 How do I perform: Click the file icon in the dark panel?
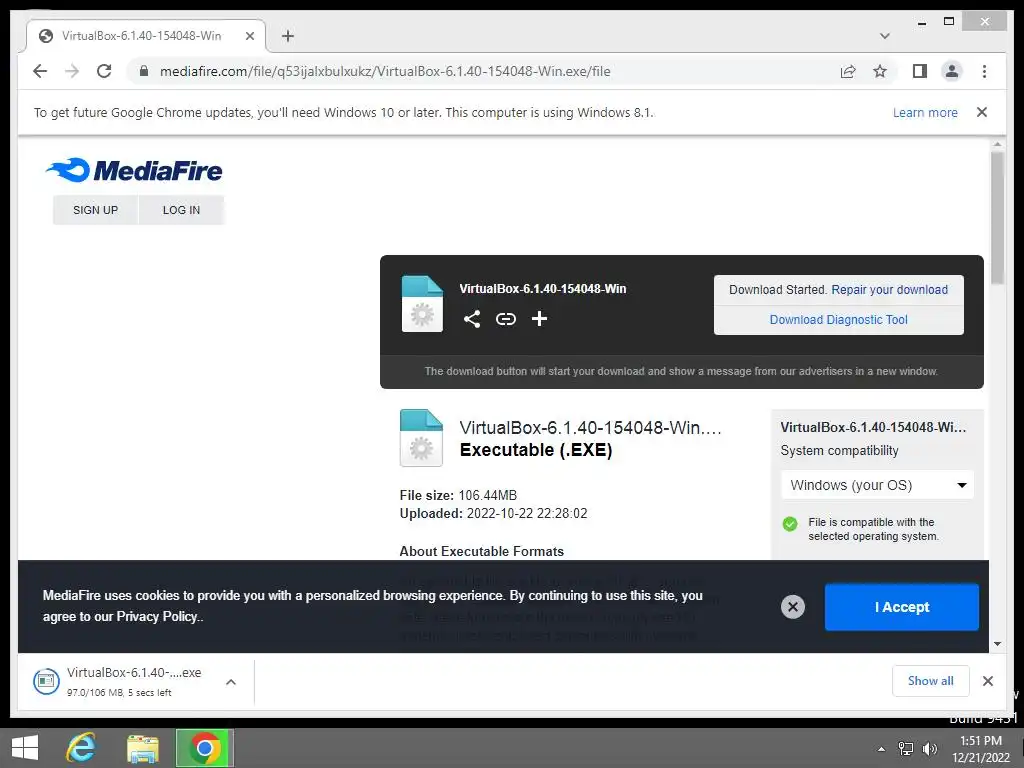422,304
